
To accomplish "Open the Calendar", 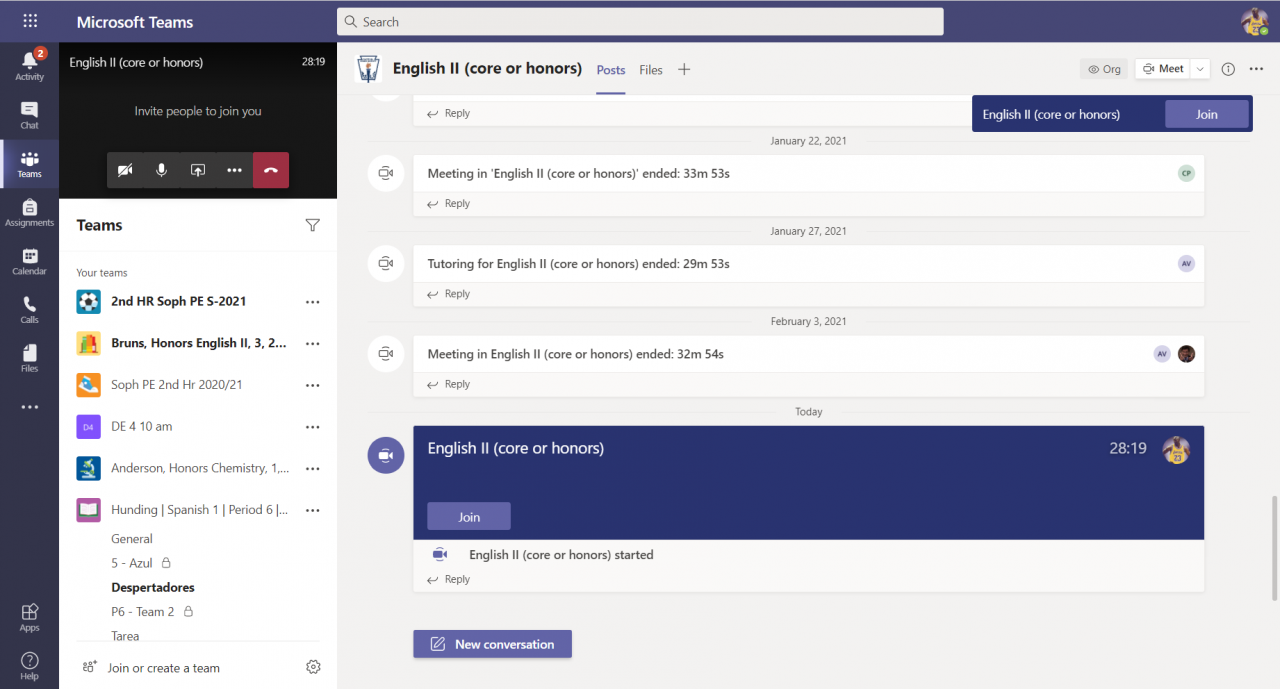I will (x=29, y=261).
